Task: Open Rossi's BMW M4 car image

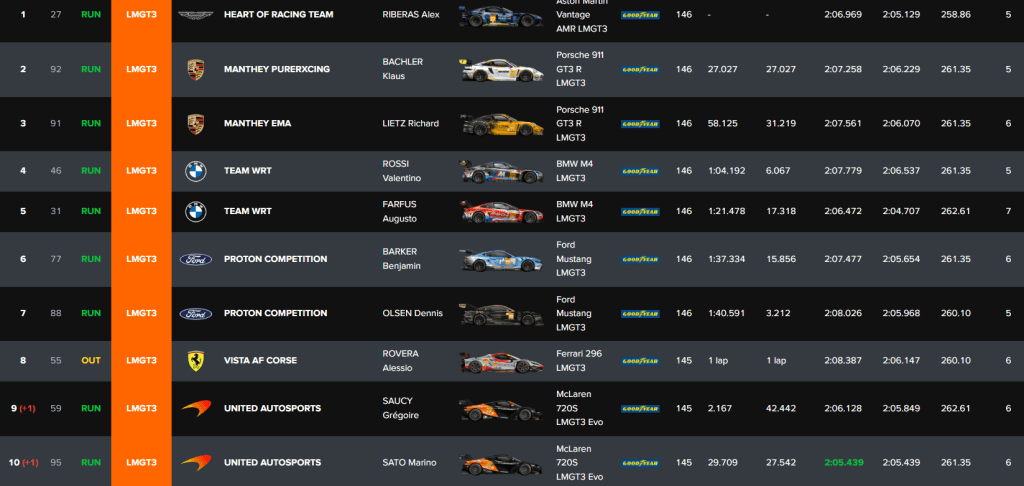Action: pos(502,171)
